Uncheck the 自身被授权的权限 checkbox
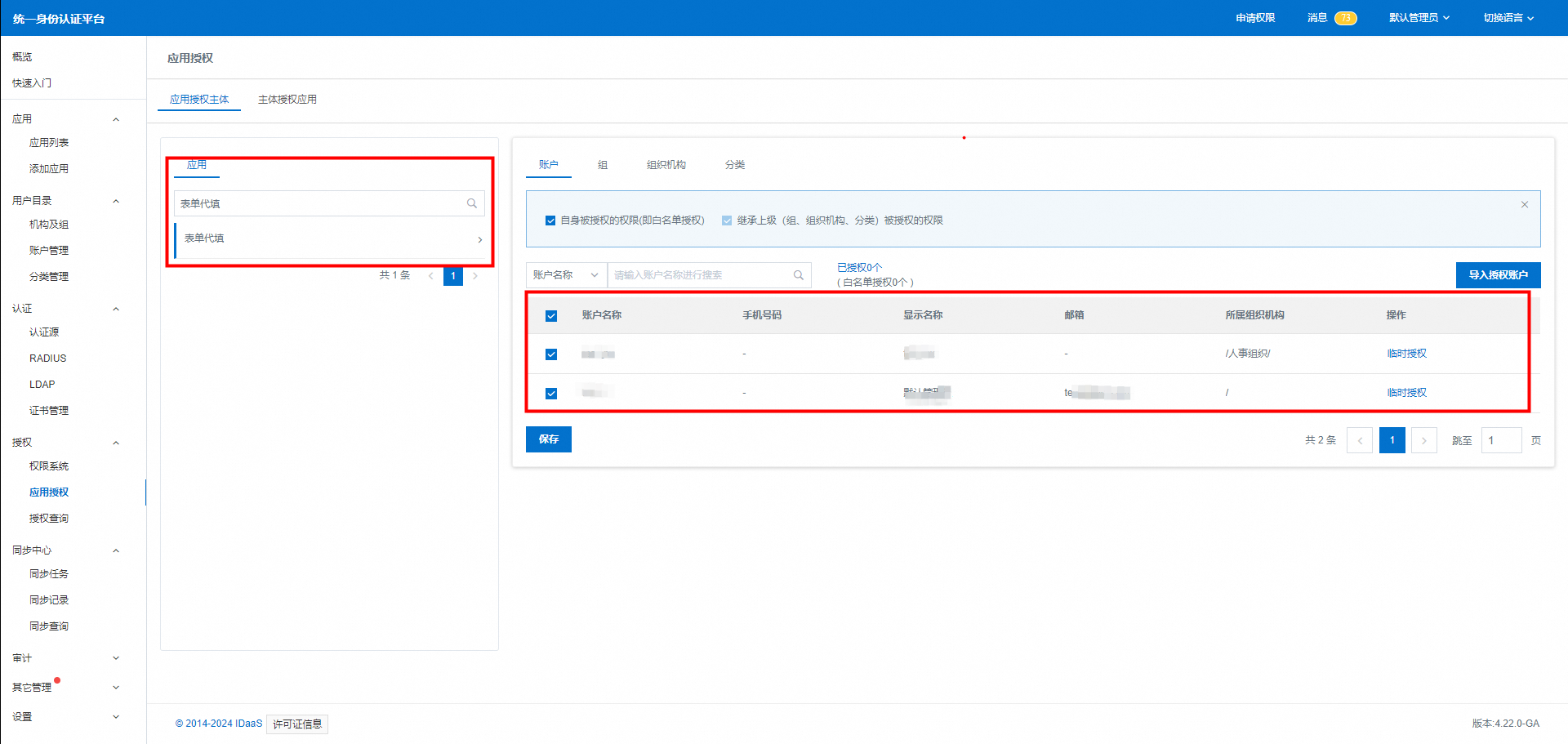Screen dimensions: 1568x744 point(550,221)
